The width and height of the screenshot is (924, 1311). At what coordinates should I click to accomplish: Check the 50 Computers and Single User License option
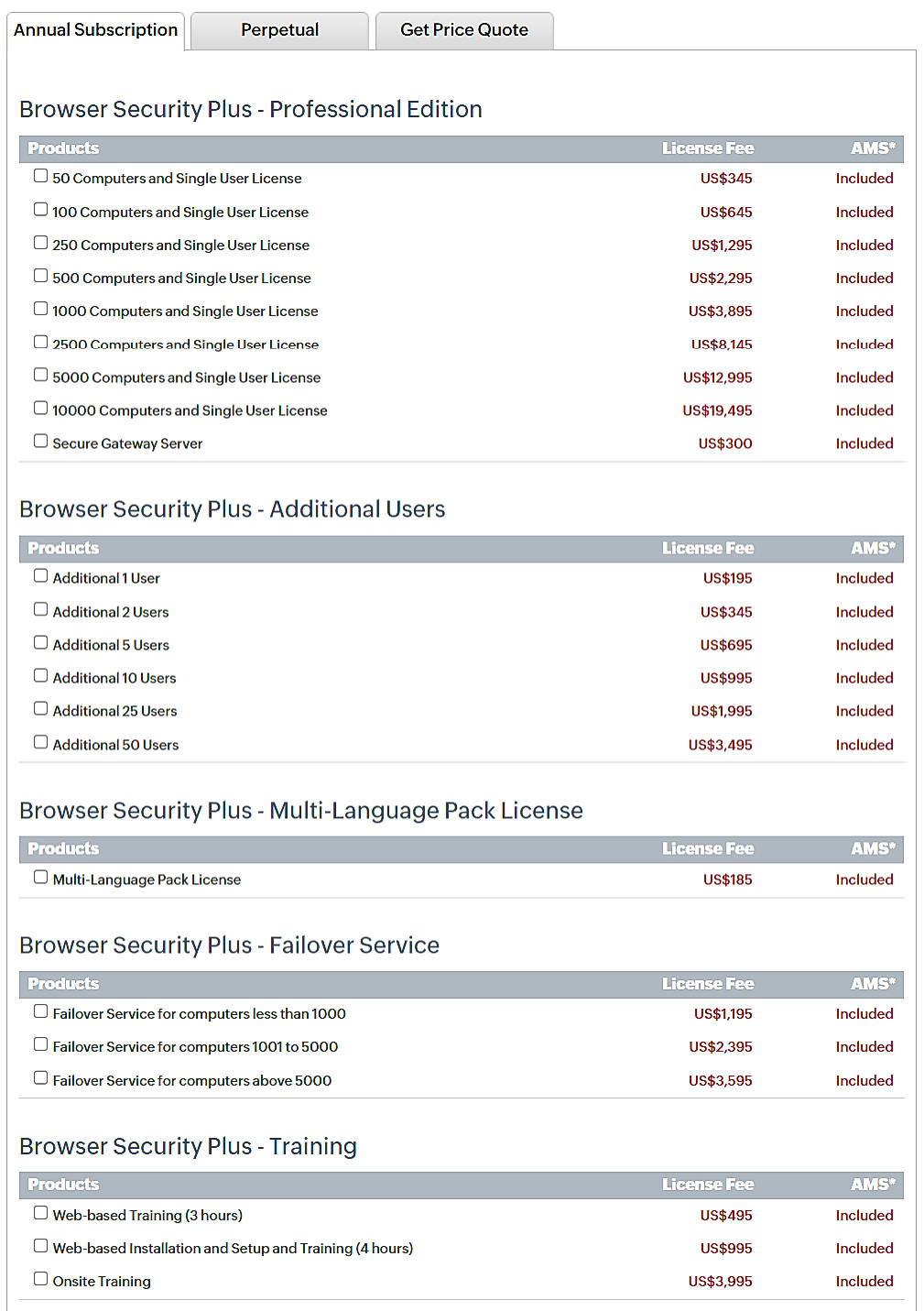(x=40, y=175)
